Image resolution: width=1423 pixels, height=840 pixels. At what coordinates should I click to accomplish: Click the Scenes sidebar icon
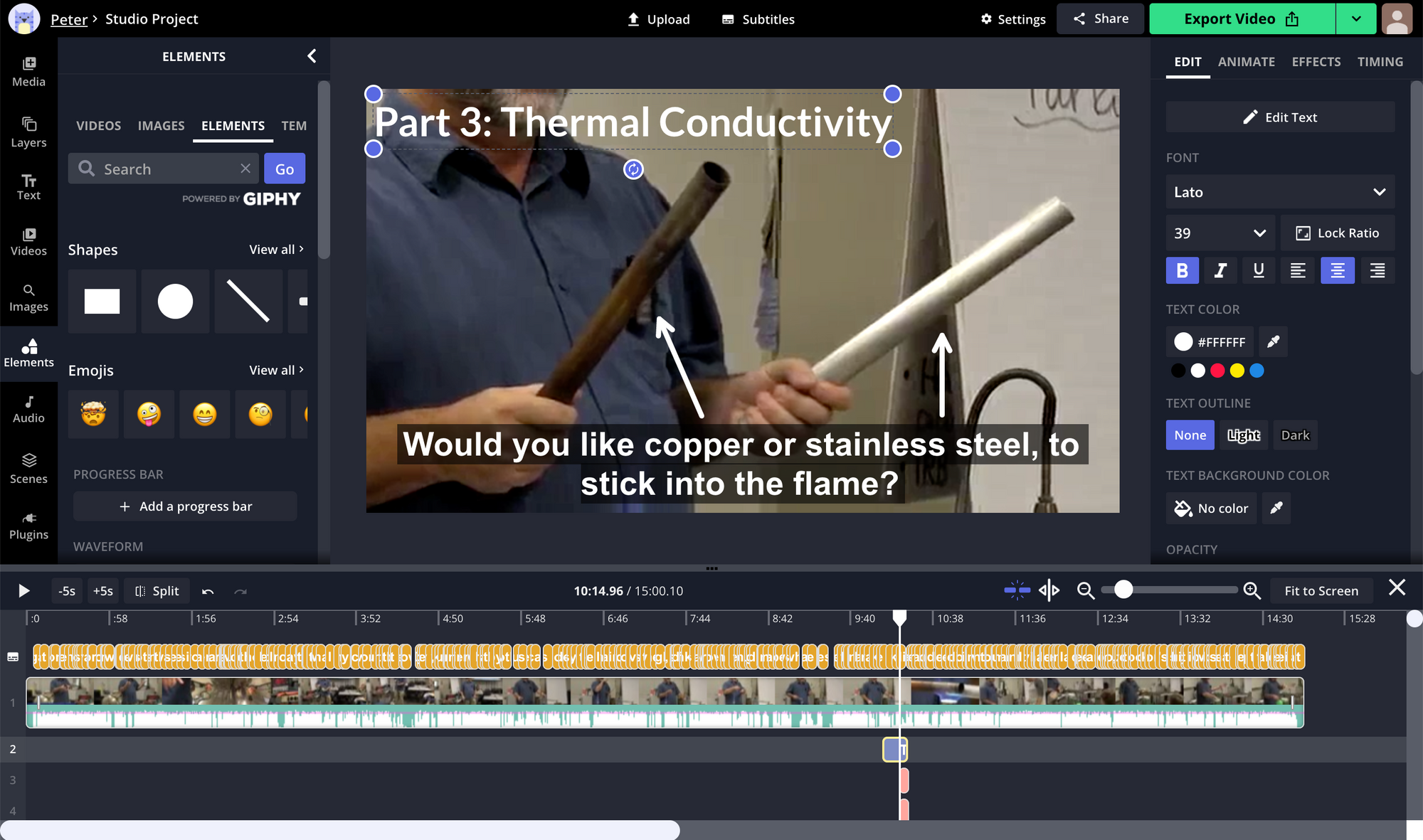click(x=28, y=469)
